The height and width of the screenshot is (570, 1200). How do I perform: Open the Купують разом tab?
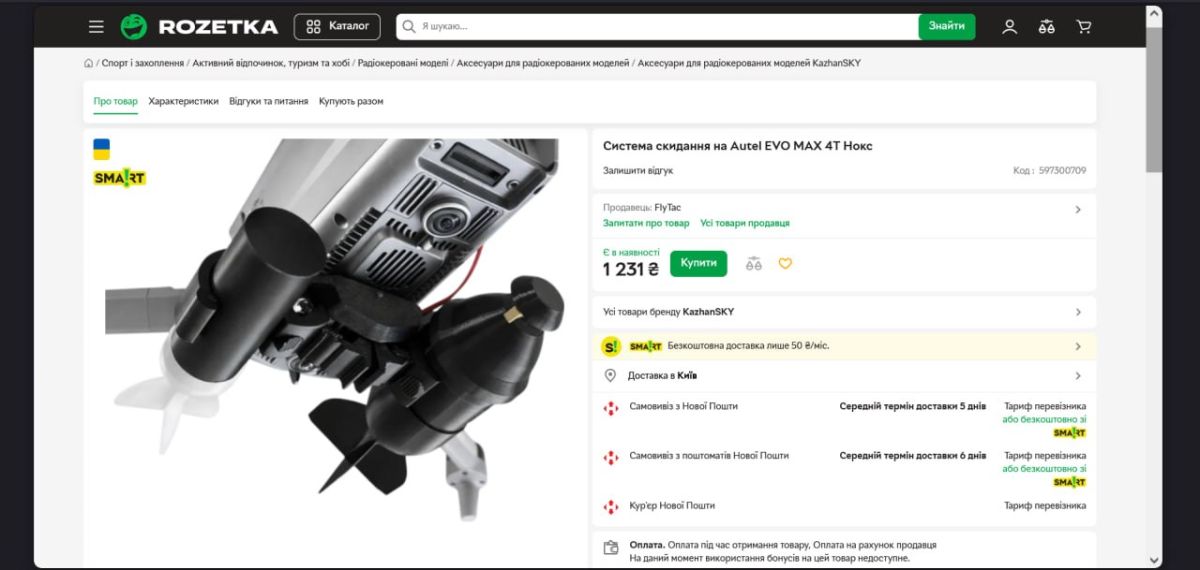point(351,101)
